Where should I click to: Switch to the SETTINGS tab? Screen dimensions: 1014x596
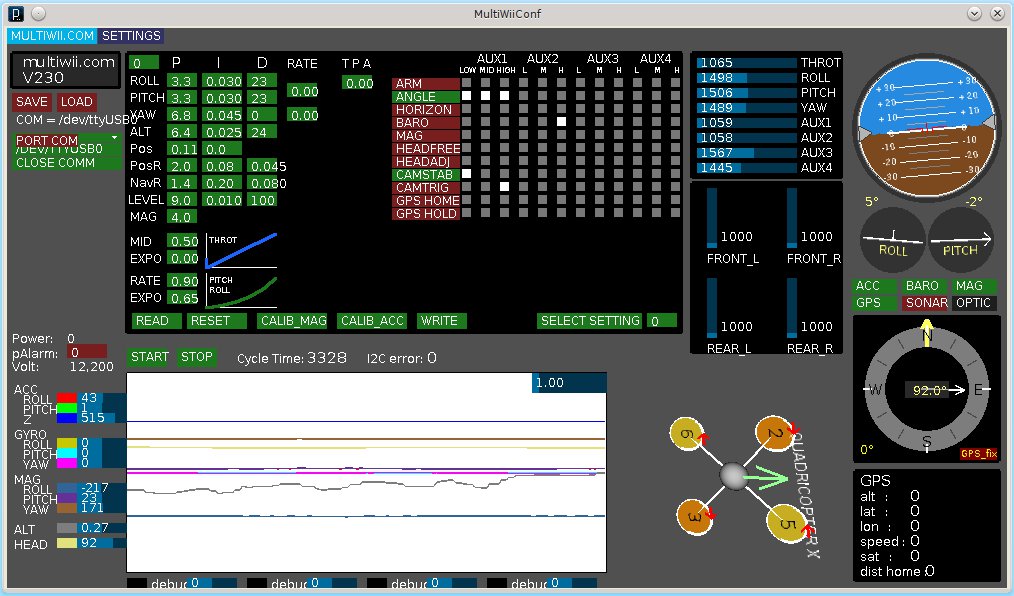pyautogui.click(x=132, y=35)
